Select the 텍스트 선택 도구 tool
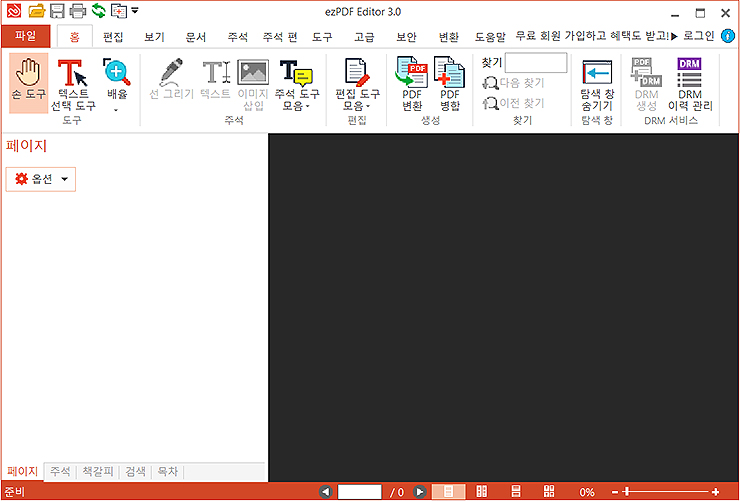Viewport: 740px width, 501px height. pyautogui.click(x=73, y=83)
